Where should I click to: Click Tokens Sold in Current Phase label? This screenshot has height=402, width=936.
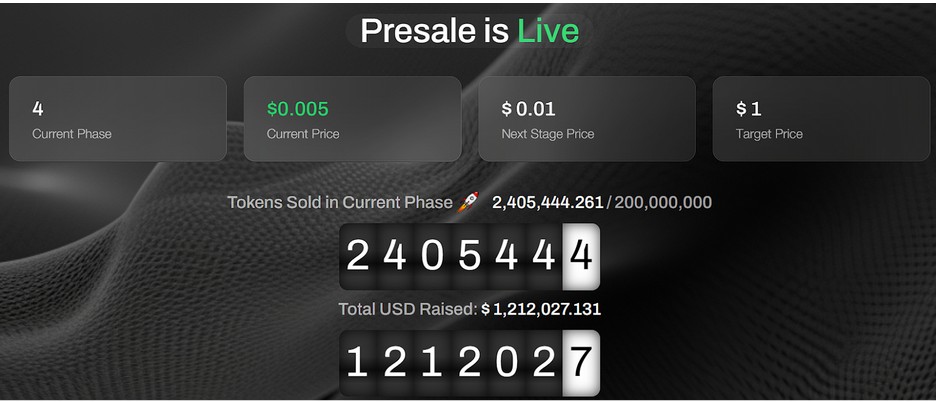tap(340, 202)
